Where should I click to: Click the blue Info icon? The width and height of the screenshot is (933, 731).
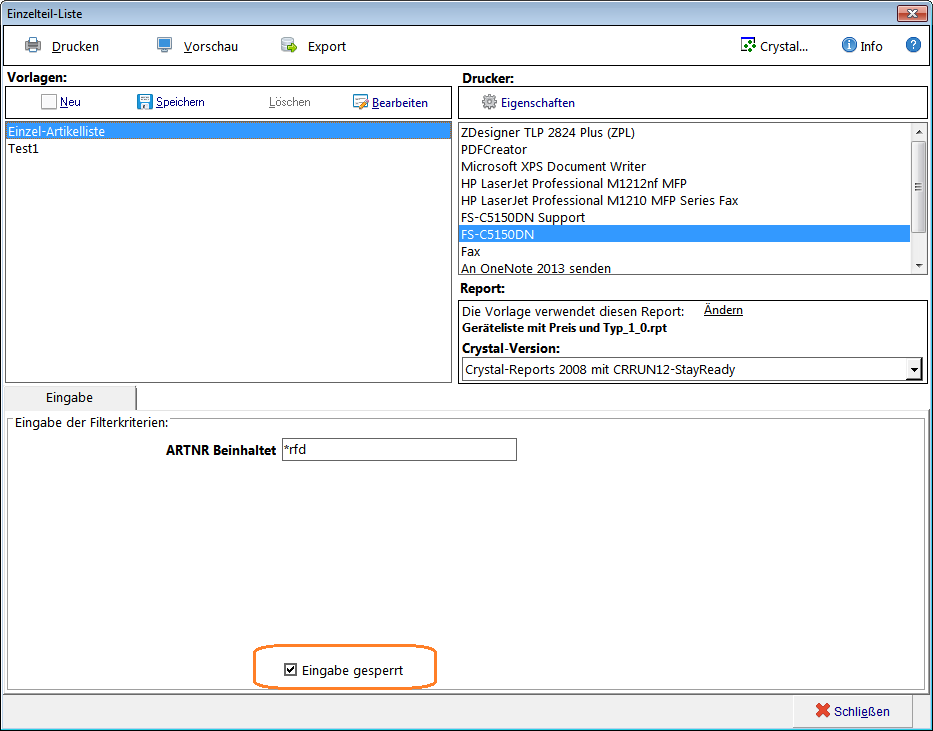click(x=849, y=45)
